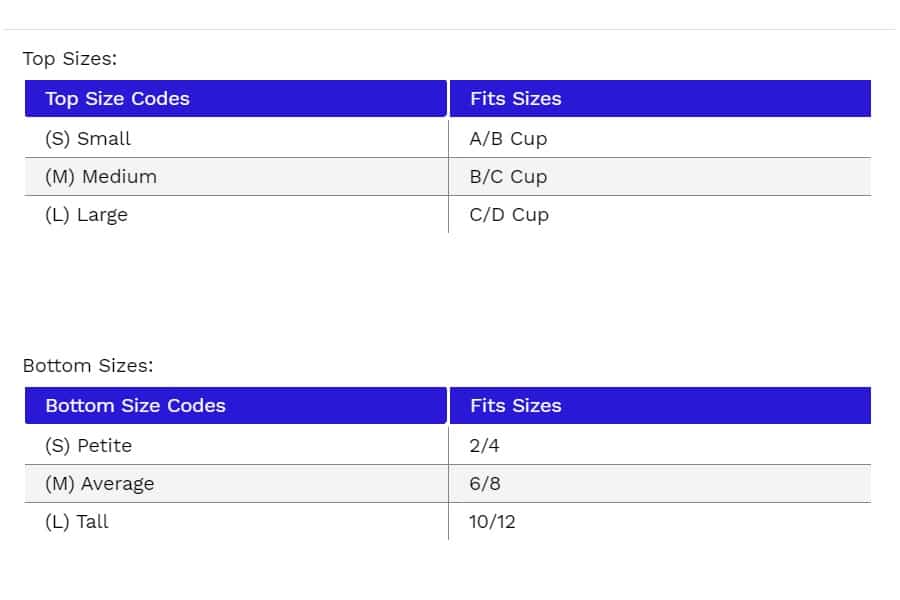Click the bottom table Fits Sizes header

(515, 406)
